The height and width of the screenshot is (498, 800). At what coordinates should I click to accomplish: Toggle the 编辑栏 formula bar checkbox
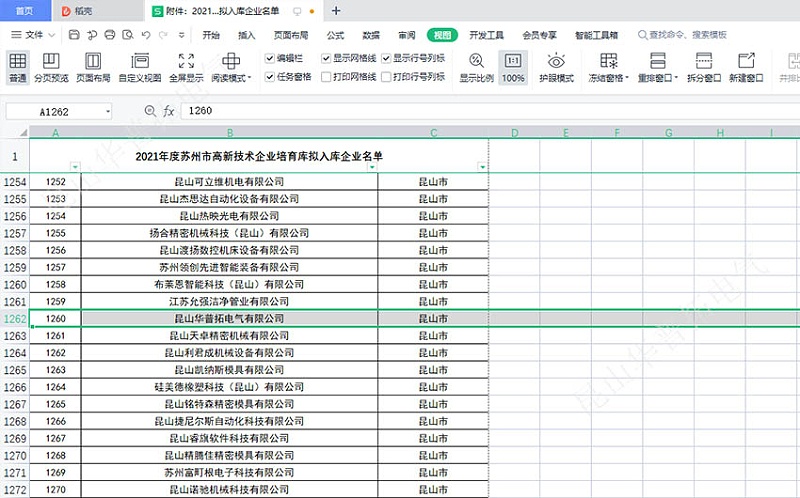[x=270, y=58]
